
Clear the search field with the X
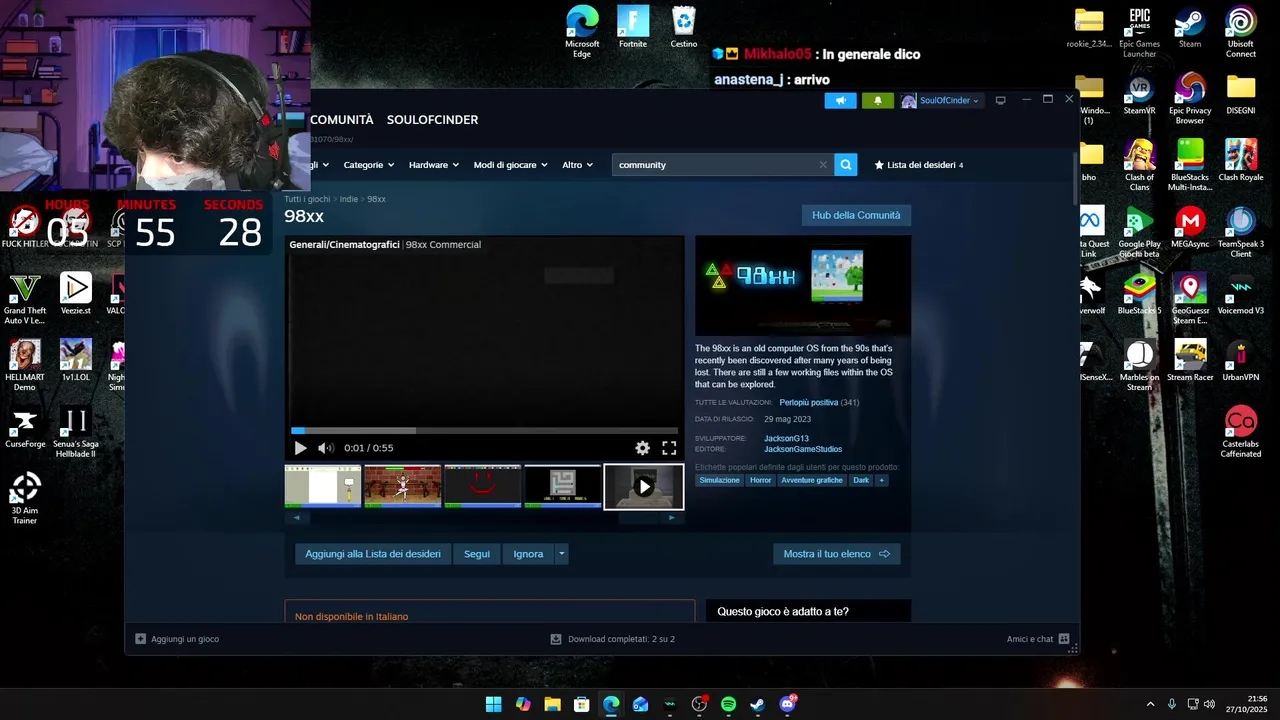(823, 165)
